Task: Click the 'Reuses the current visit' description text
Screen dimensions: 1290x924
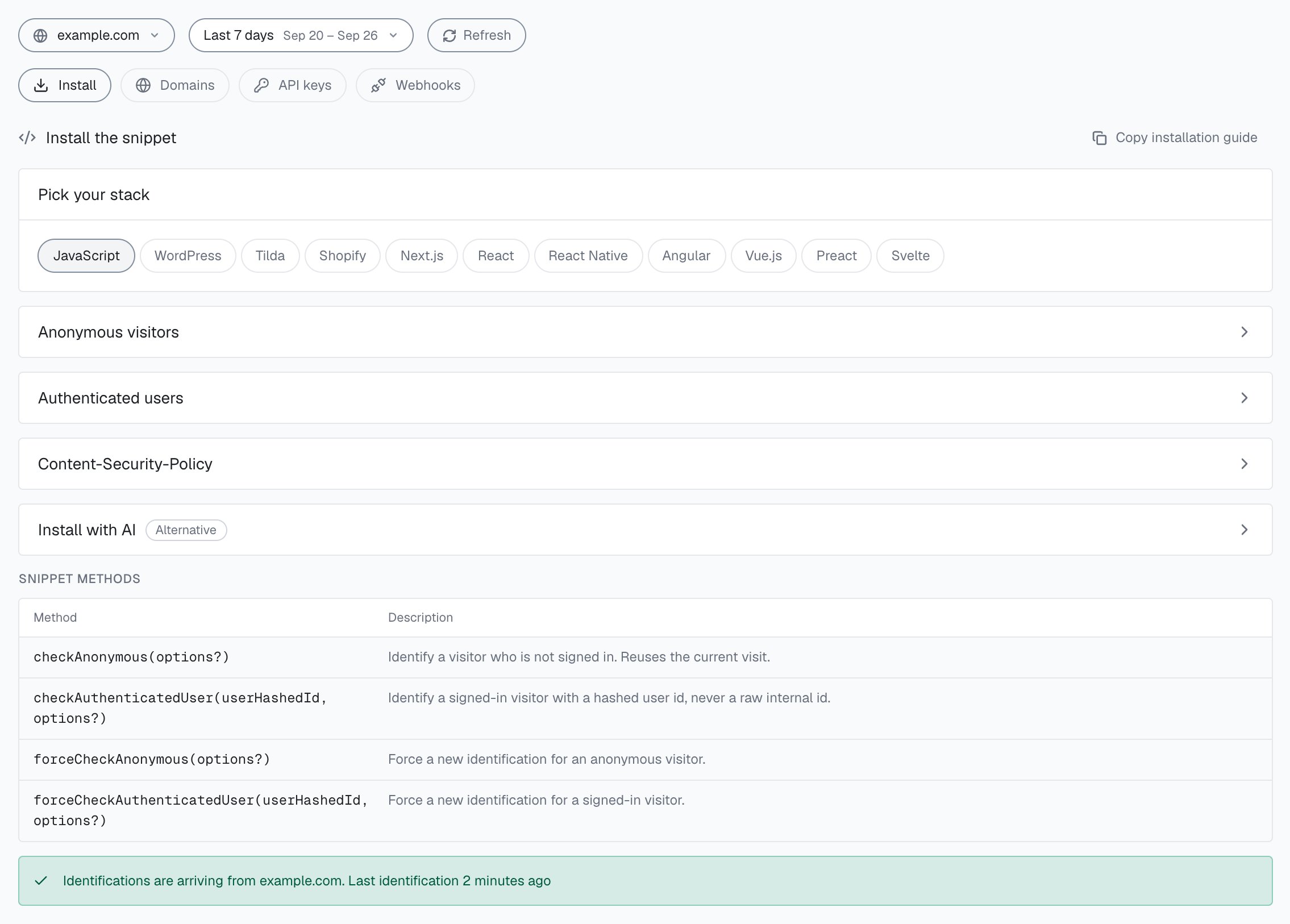Action: (x=695, y=657)
